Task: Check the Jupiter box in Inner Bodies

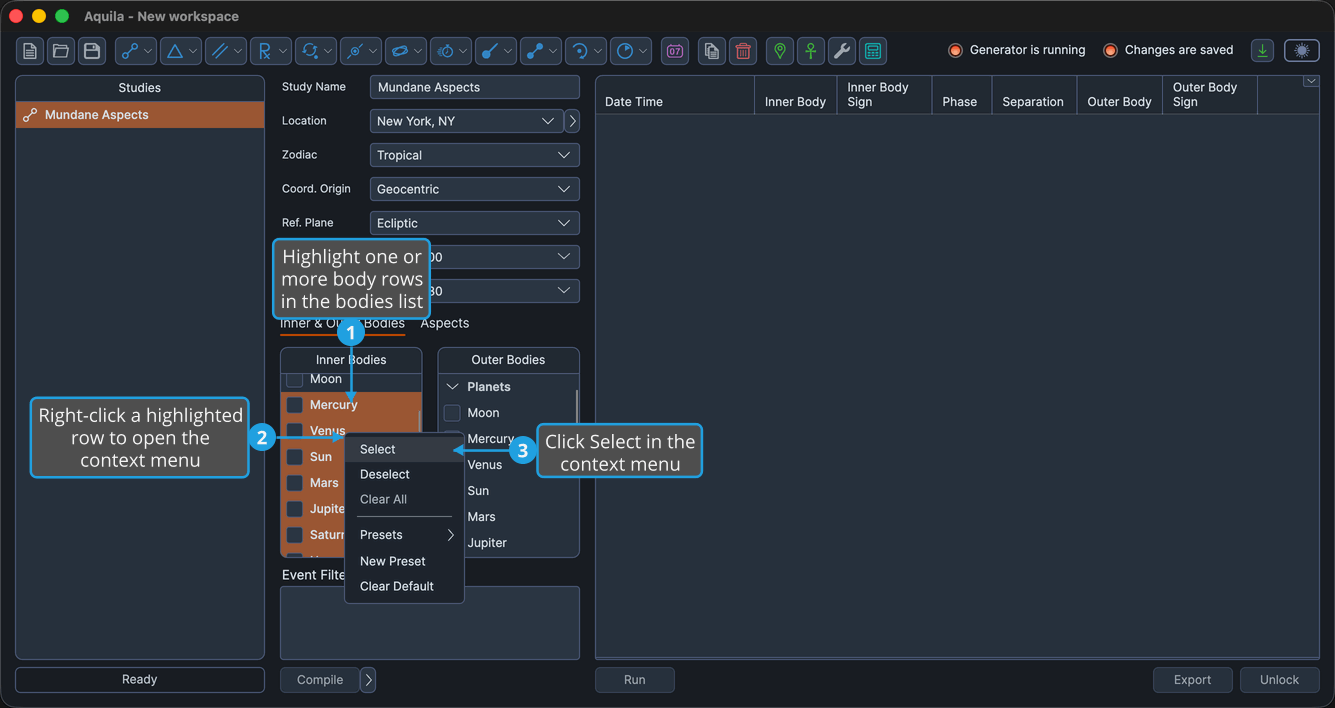Action: click(295, 509)
